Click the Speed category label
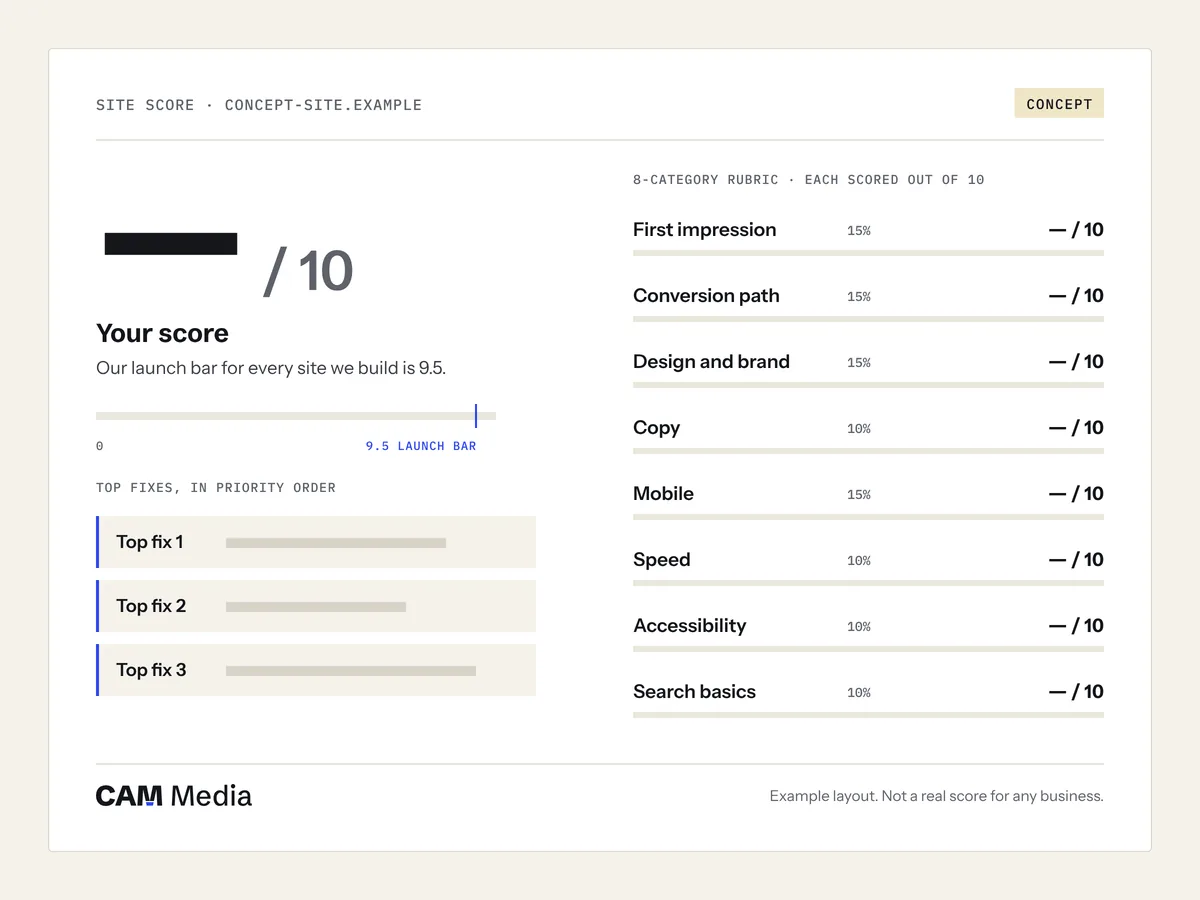Viewport: 1200px width, 900px height. 661,560
